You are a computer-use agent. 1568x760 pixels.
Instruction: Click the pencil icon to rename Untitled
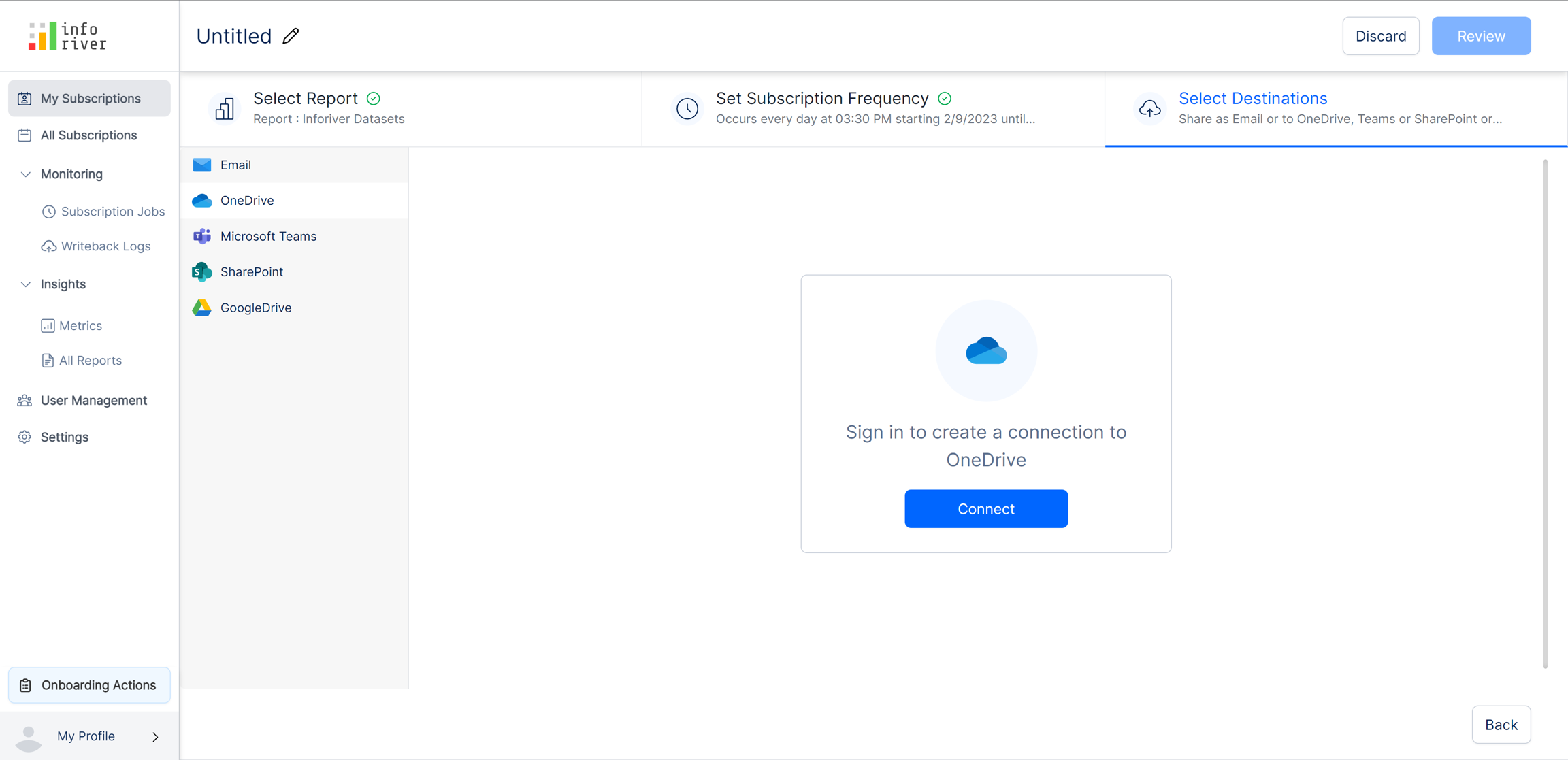point(291,36)
